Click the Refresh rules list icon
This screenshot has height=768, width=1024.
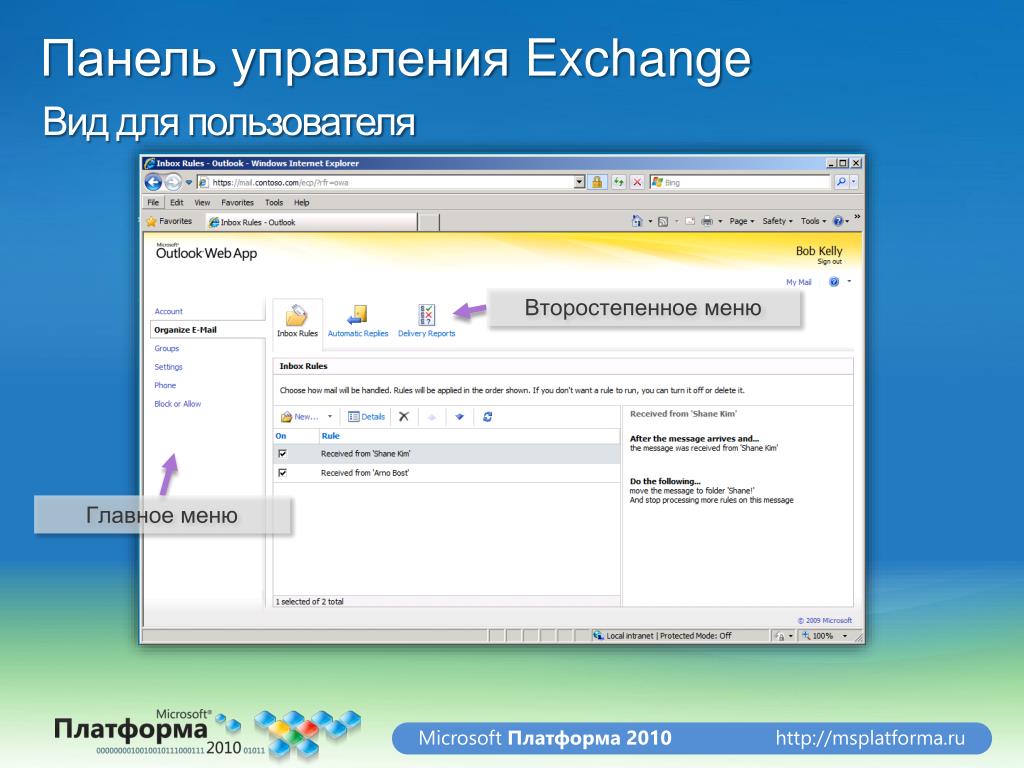[x=487, y=417]
